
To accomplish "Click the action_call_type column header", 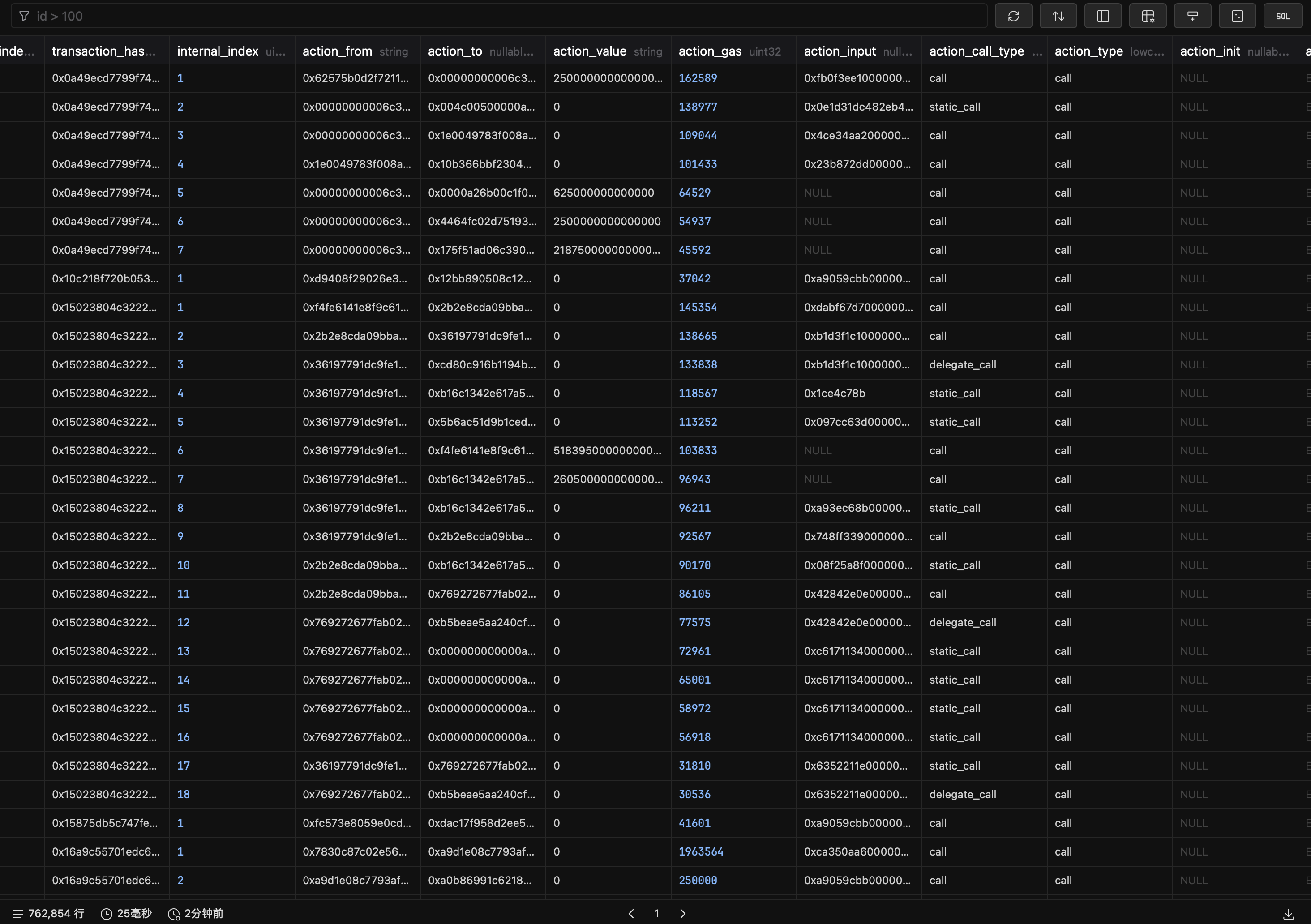I will (977, 51).
